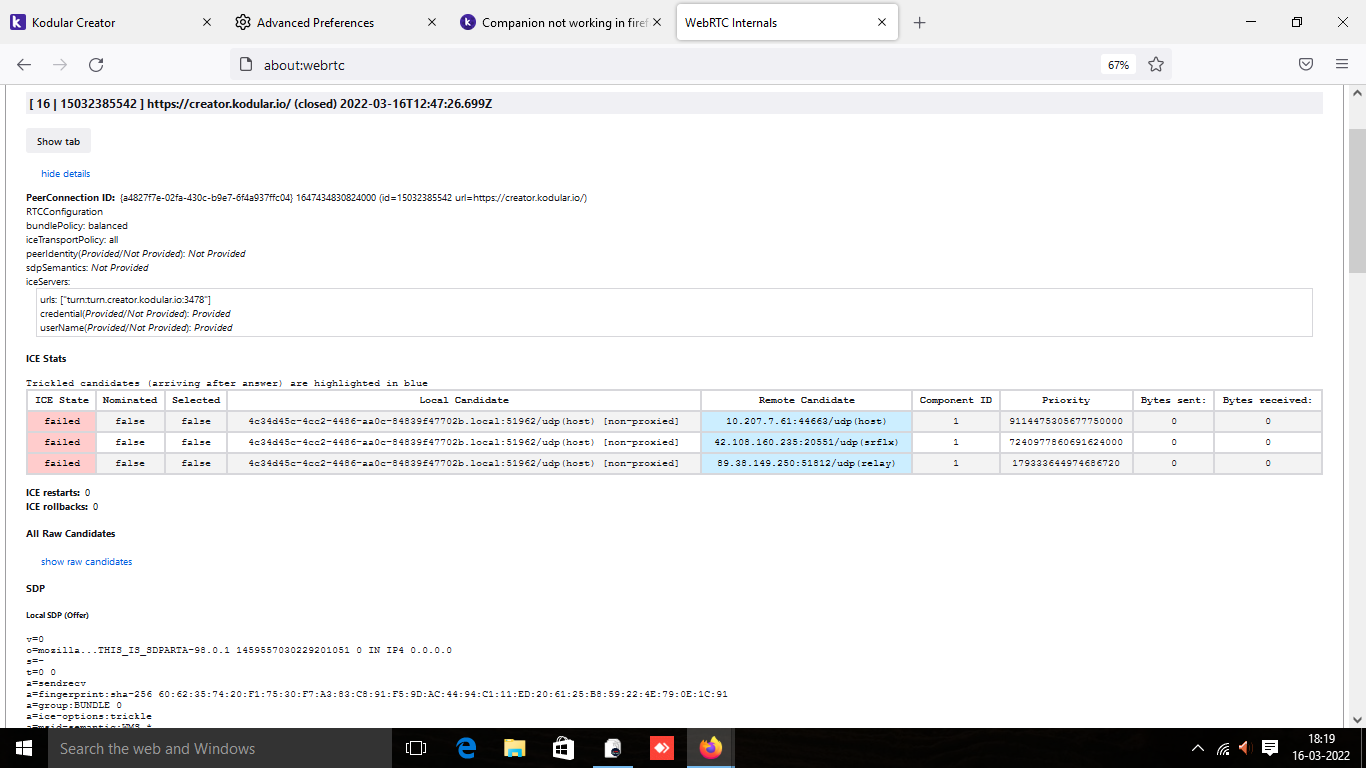Viewport: 1366px width, 768px height.
Task: Select the WebRTC Internals tab
Action: [x=786, y=23]
